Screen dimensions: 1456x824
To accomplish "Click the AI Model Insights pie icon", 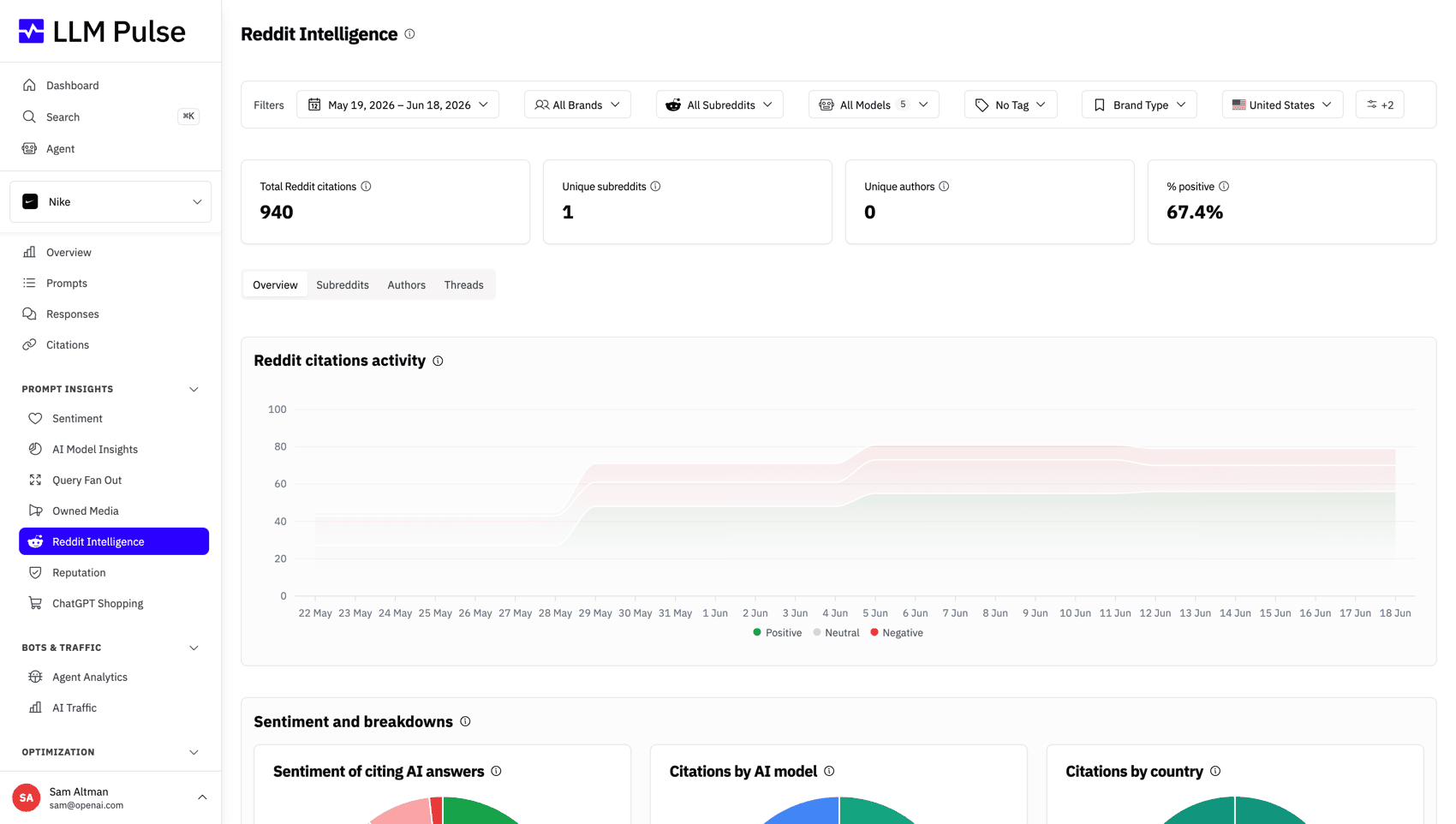I will pyautogui.click(x=35, y=449).
